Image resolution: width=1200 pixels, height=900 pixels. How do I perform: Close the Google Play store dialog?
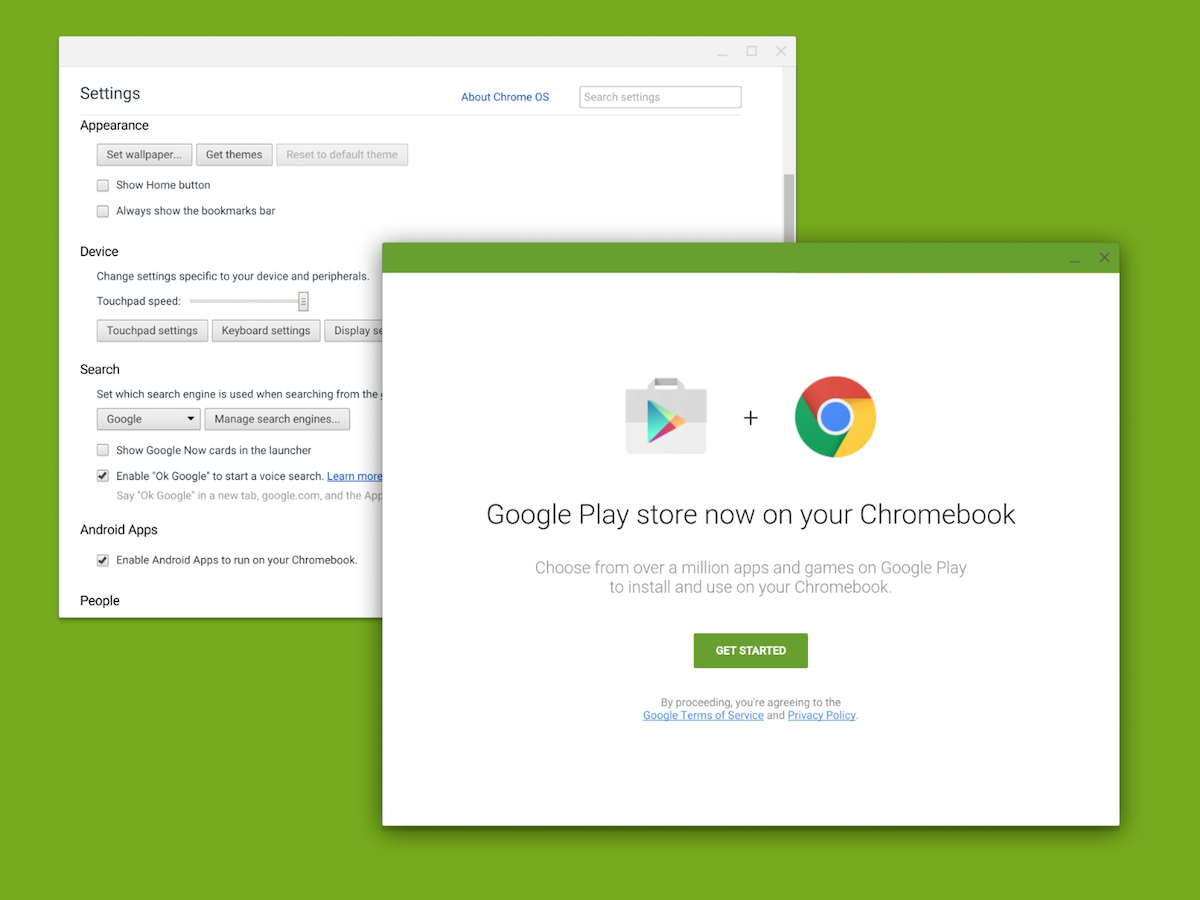[x=1104, y=258]
